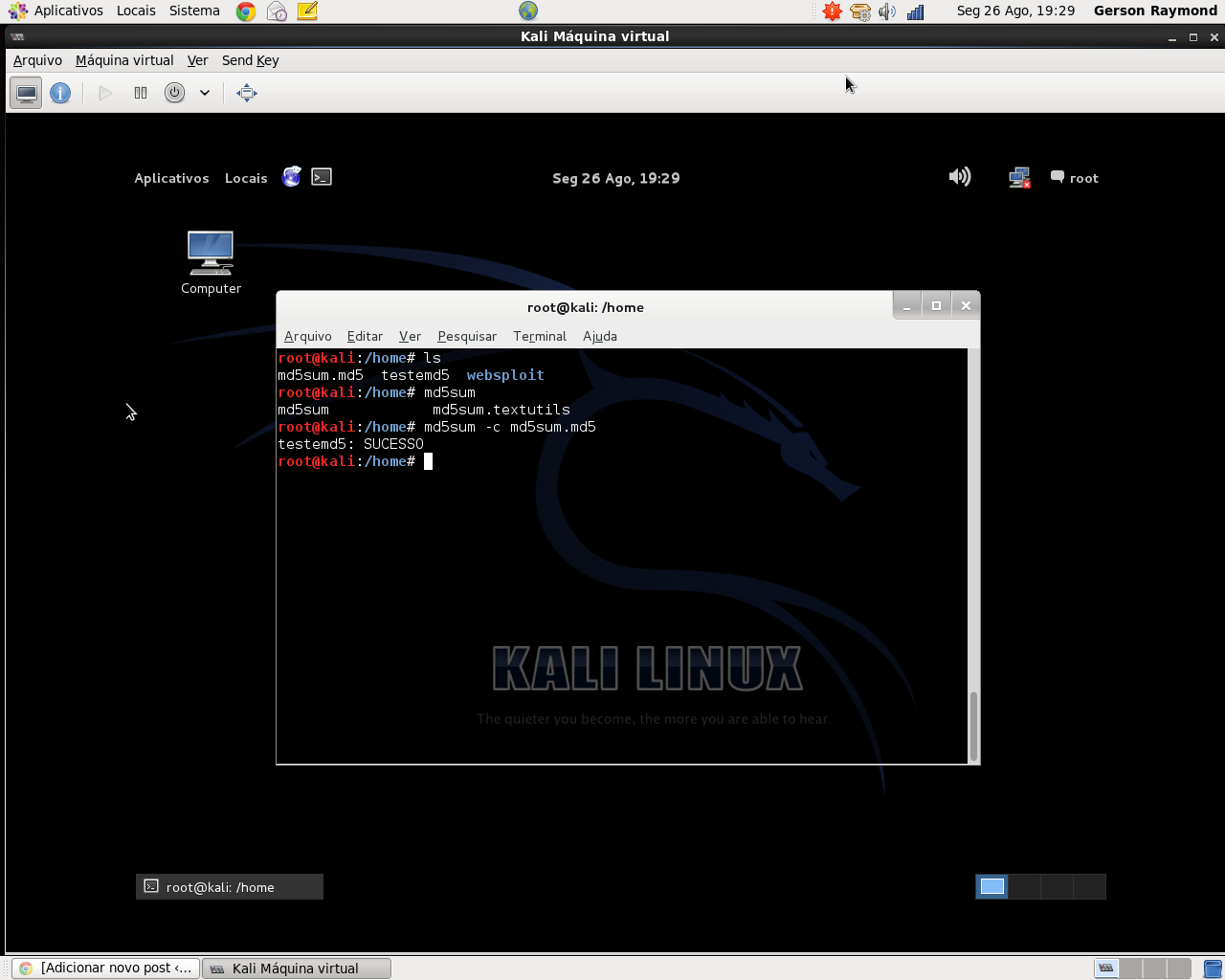Open Kali volume control icon
1225x980 pixels.
coord(960,177)
